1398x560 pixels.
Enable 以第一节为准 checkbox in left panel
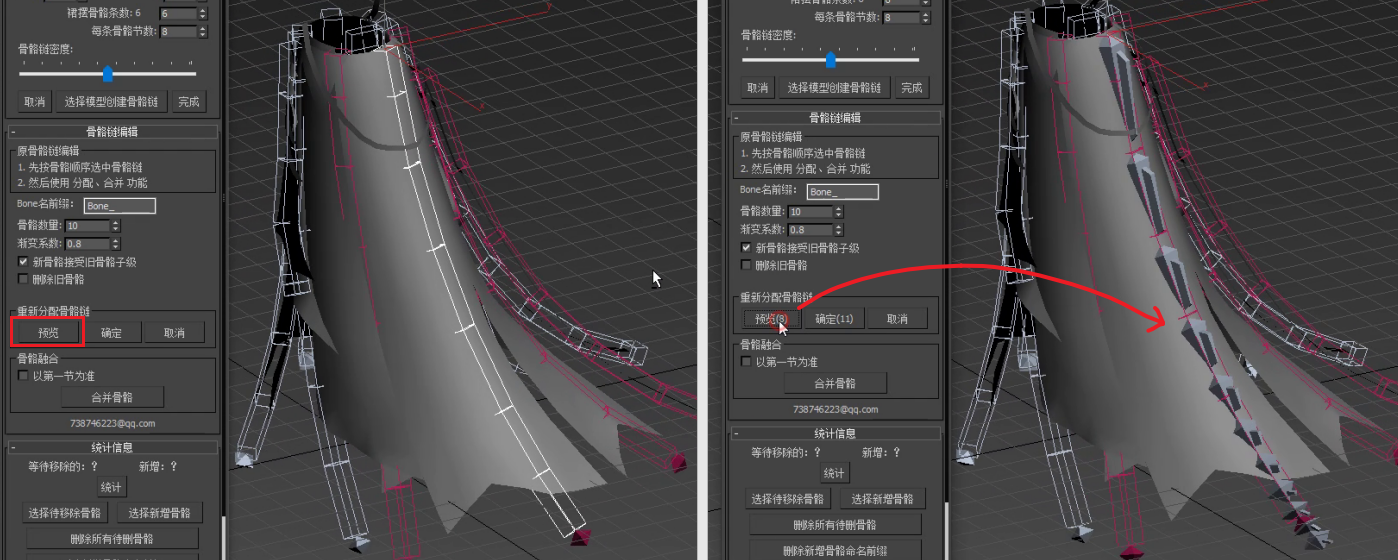[x=23, y=376]
